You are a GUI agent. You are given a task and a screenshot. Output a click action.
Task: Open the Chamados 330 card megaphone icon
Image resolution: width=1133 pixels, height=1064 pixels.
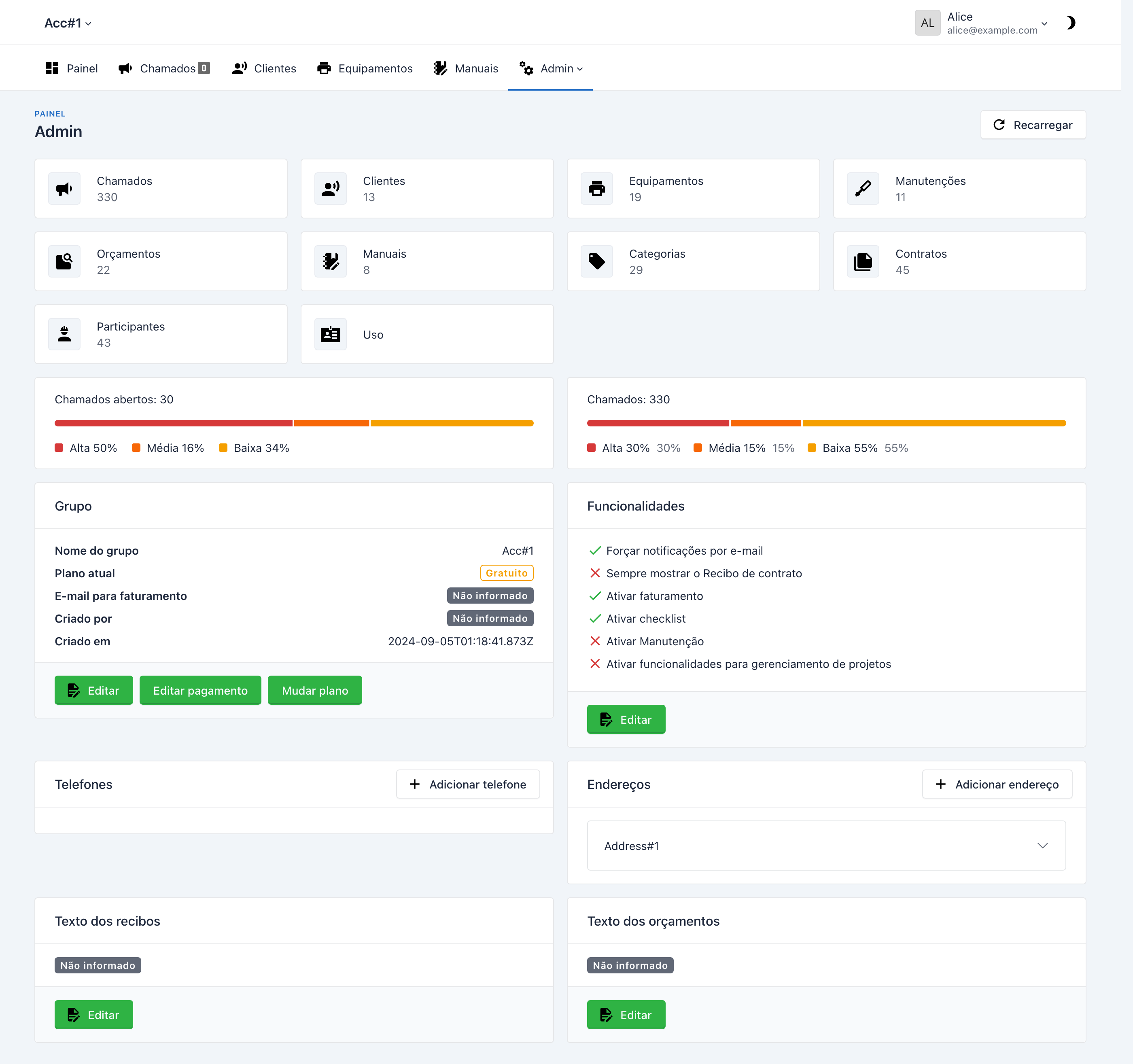click(64, 189)
